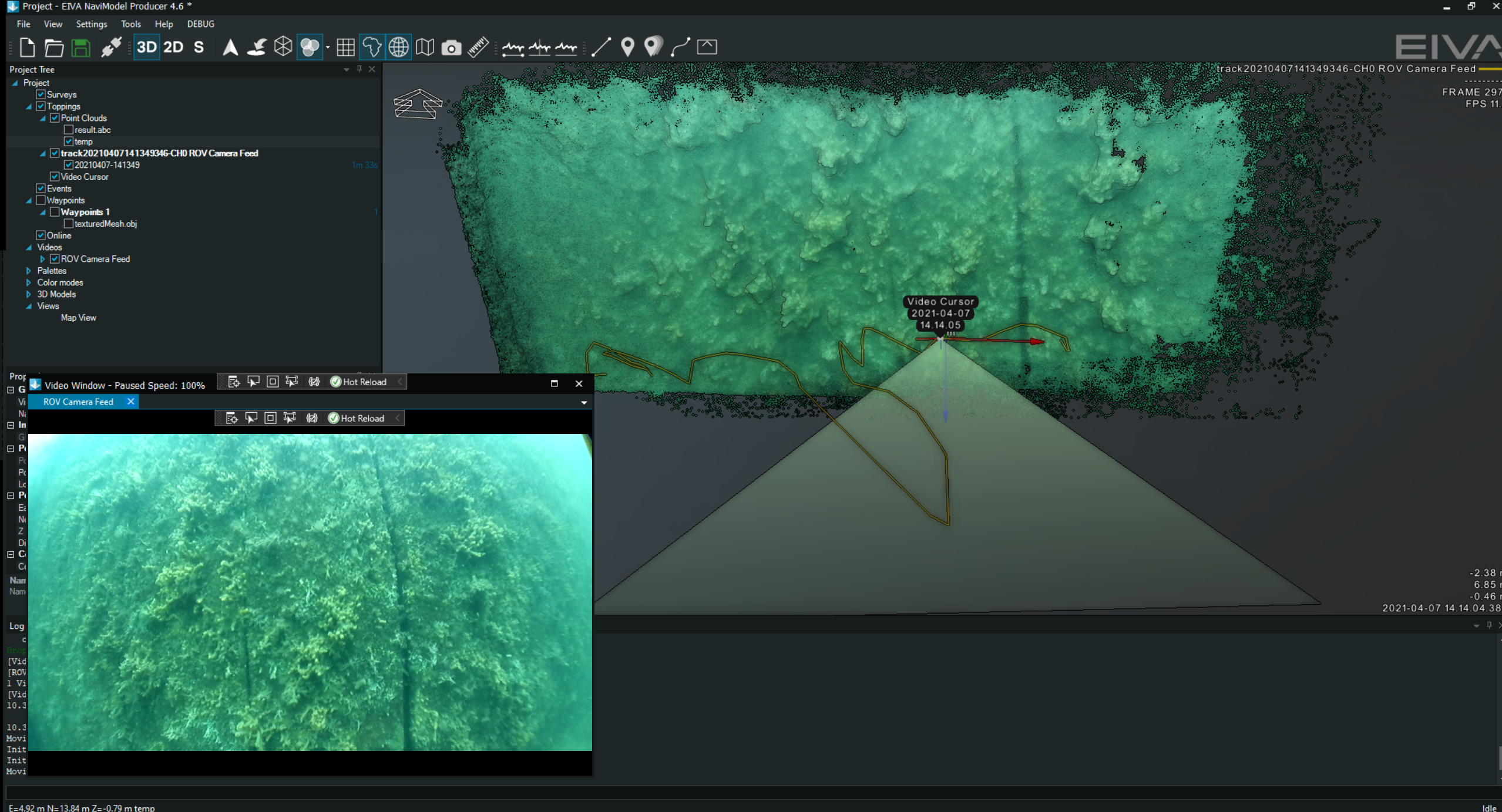Save the current project
Viewport: 1502px width, 812px height.
(x=80, y=47)
